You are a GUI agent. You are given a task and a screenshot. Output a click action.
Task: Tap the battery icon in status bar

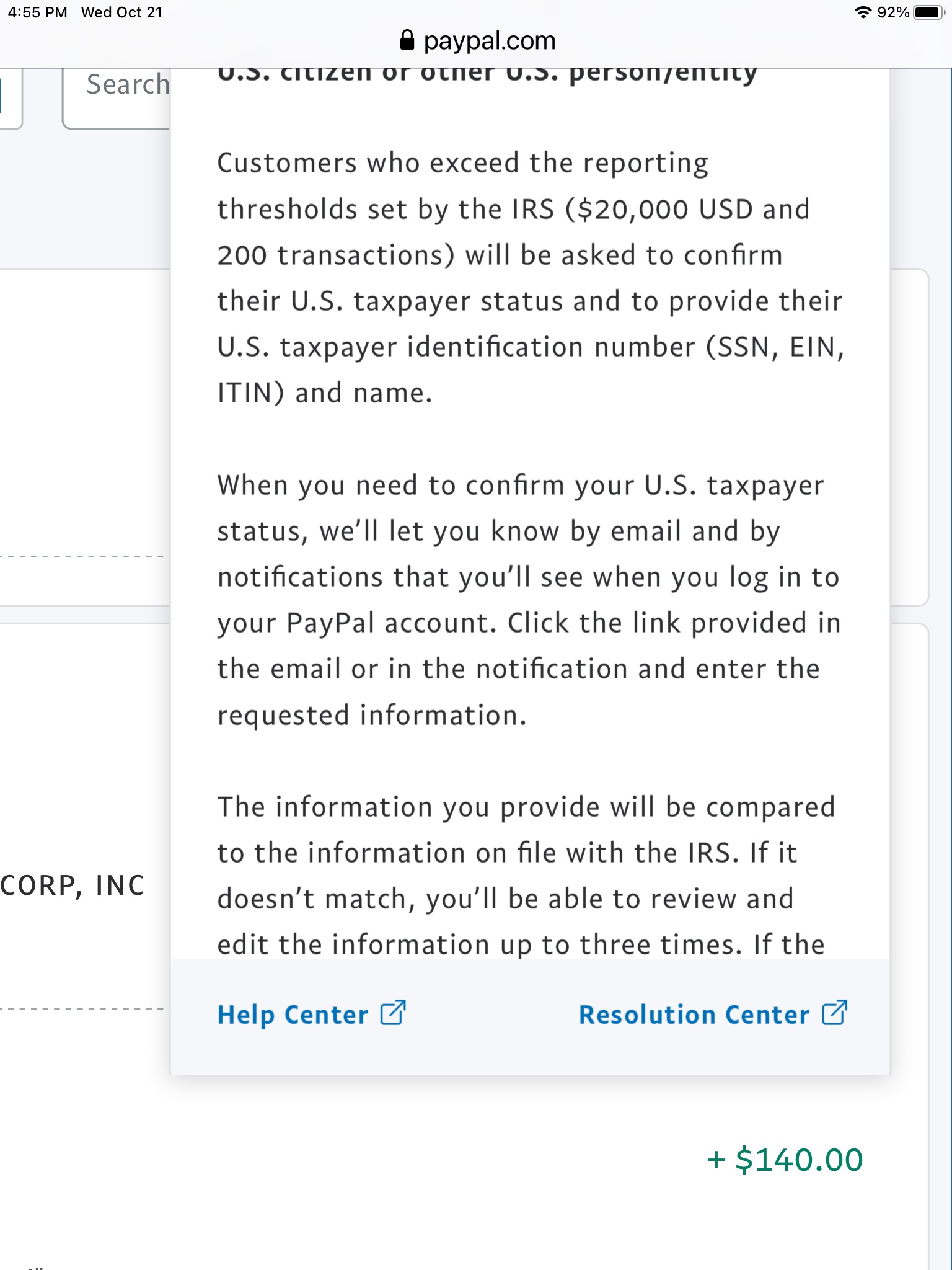(x=928, y=12)
